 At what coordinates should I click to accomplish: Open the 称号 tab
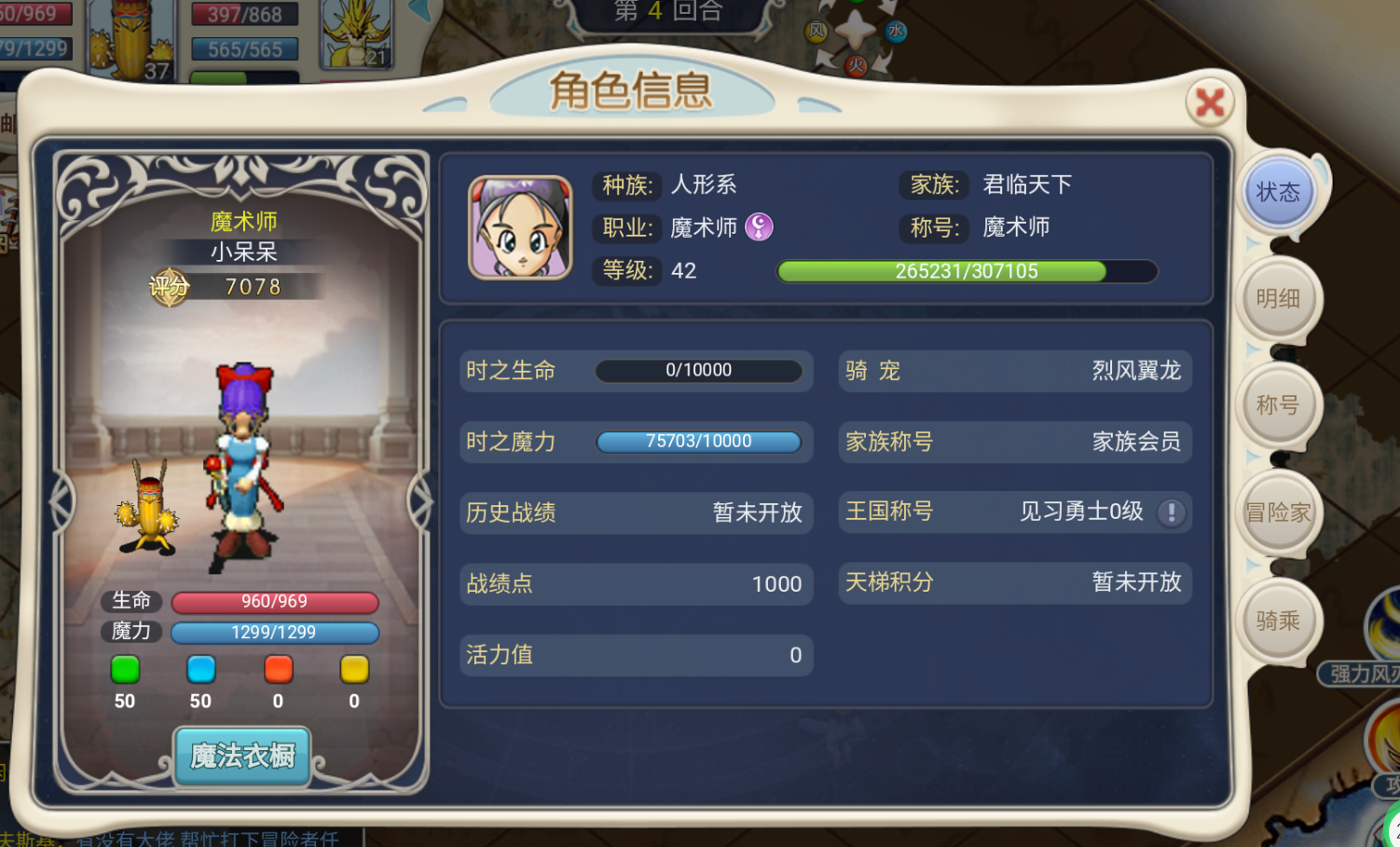tap(1278, 405)
